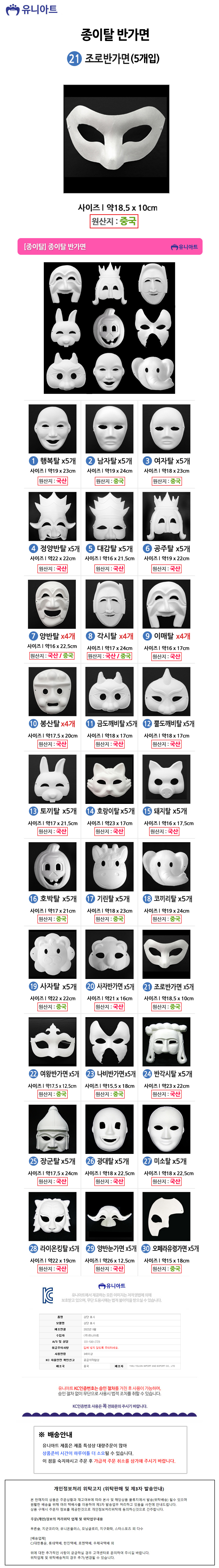Click the 코끼리탈 elephant mask image
The height and width of the screenshot is (1568, 219).
166,866
